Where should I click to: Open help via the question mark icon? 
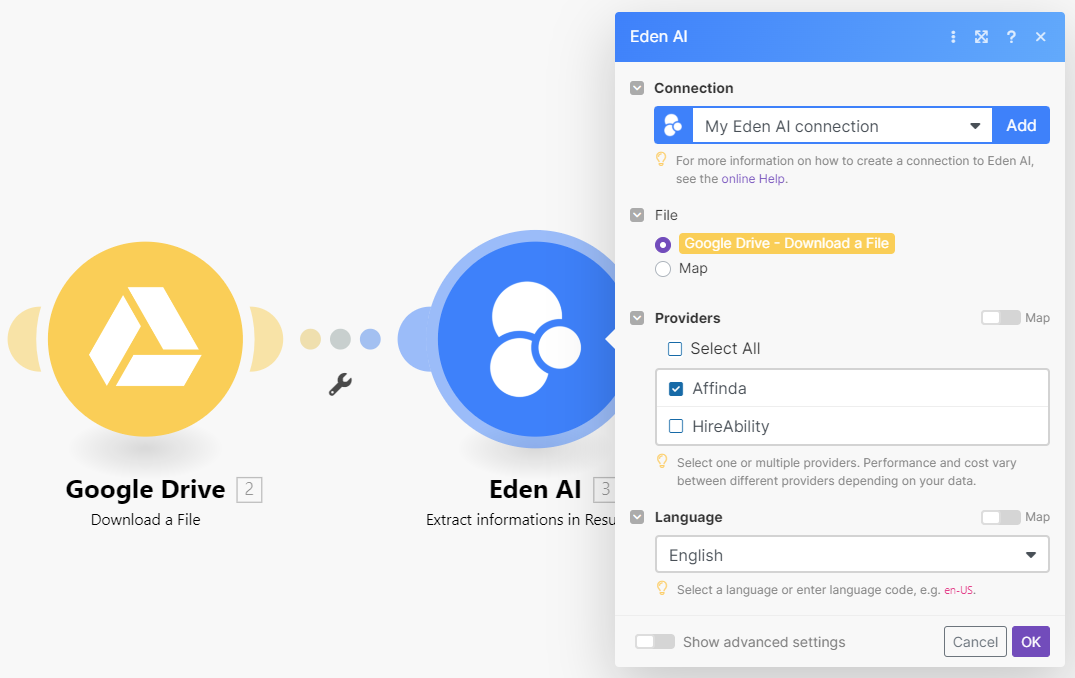pos(1011,37)
